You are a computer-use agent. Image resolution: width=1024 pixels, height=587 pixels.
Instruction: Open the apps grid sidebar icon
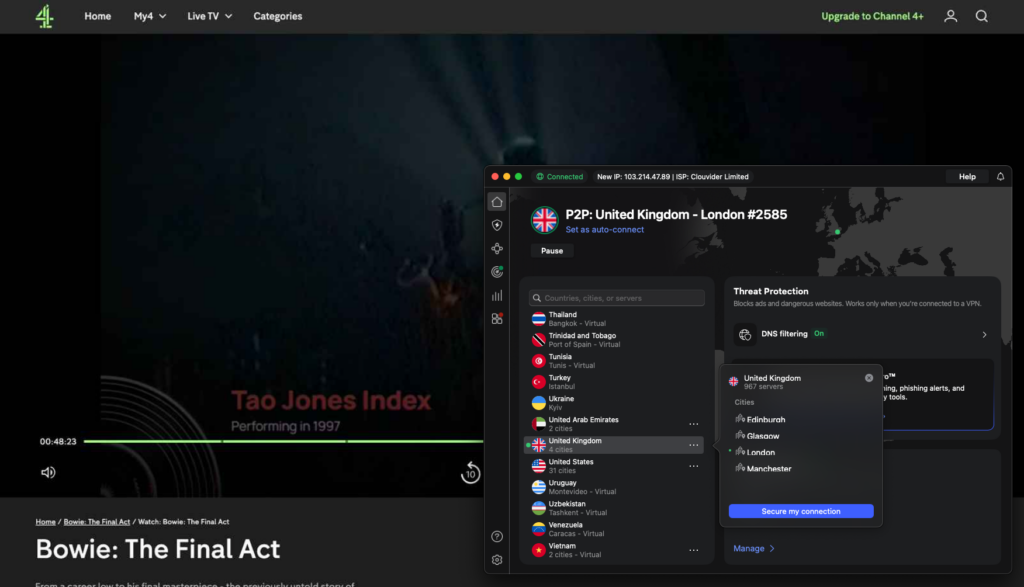tap(497, 319)
